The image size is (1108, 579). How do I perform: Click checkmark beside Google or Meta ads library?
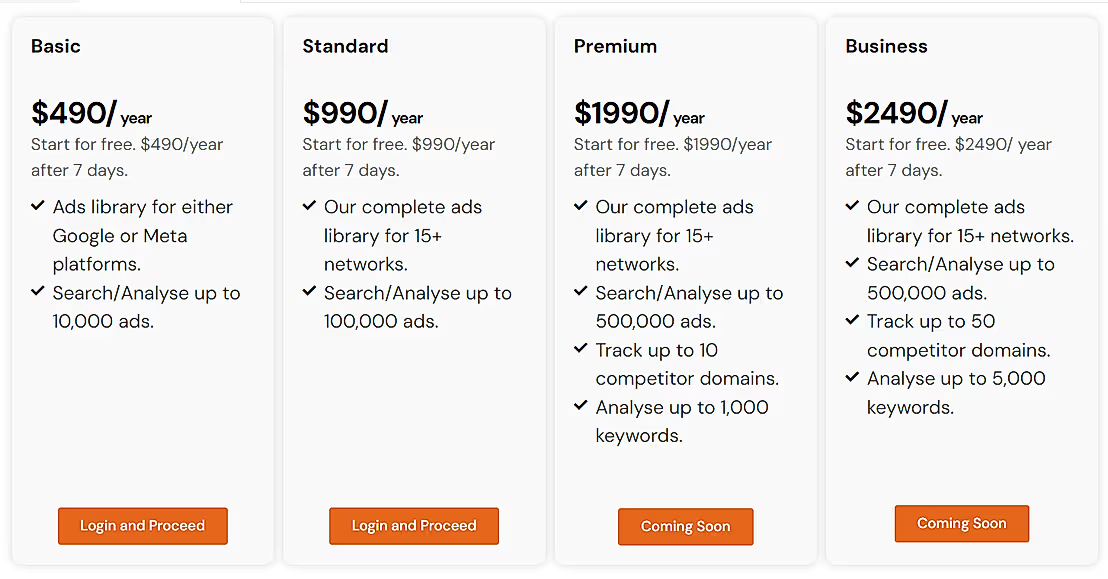pyautogui.click(x=38, y=206)
